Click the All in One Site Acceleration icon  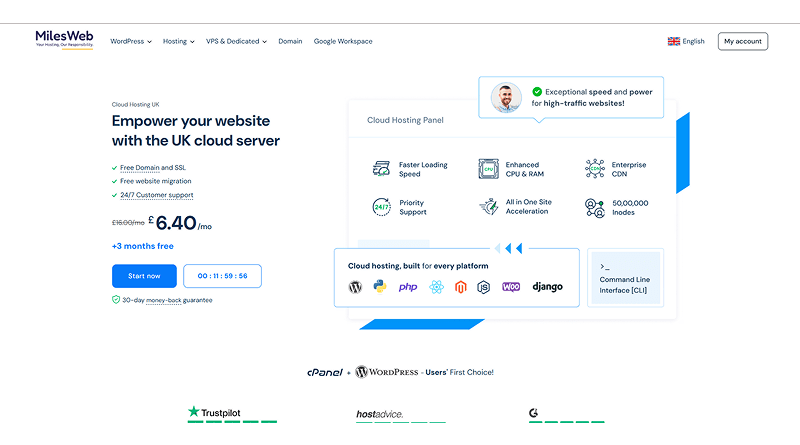pyautogui.click(x=489, y=207)
